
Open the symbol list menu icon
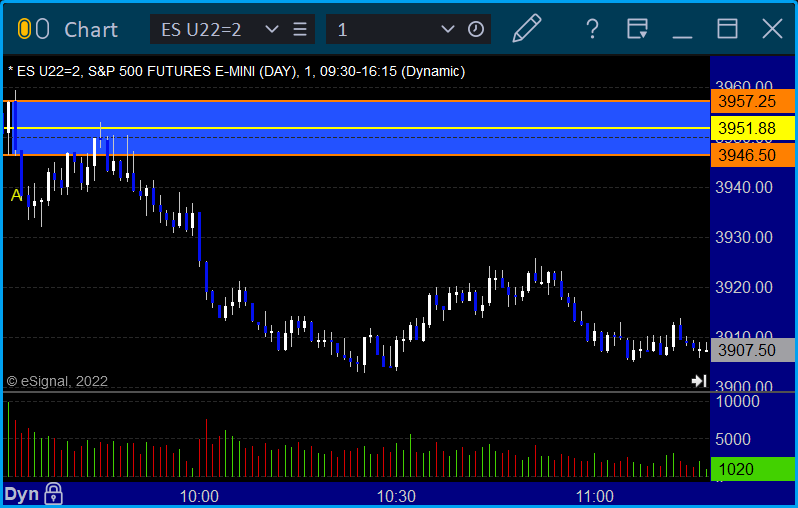coord(300,29)
